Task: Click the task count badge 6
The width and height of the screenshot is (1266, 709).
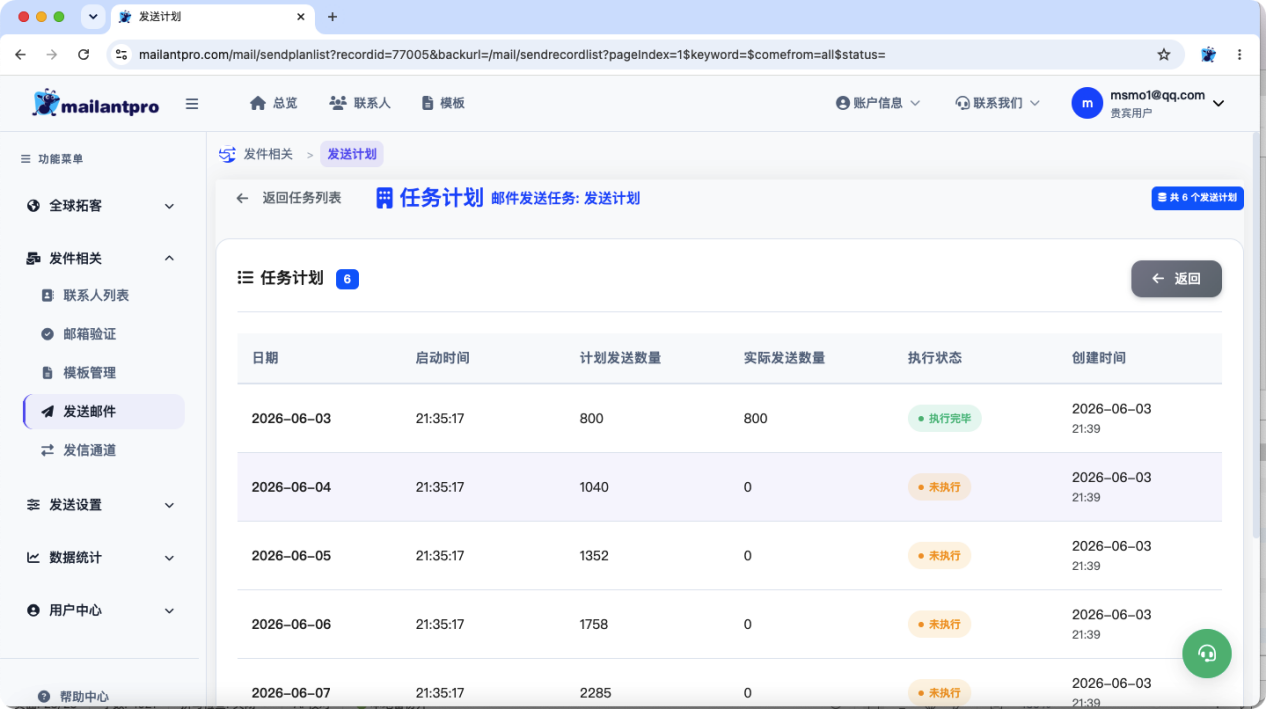Action: pyautogui.click(x=347, y=279)
